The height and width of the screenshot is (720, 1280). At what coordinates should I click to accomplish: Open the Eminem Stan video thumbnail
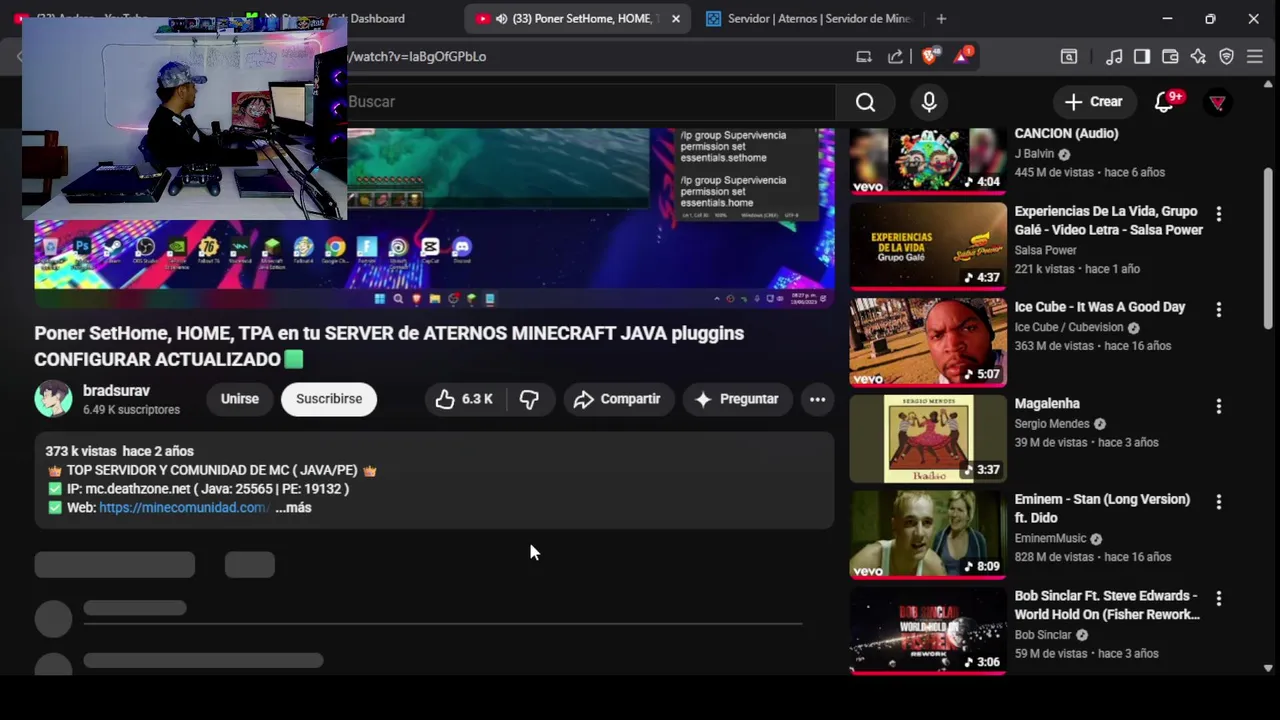click(x=928, y=534)
